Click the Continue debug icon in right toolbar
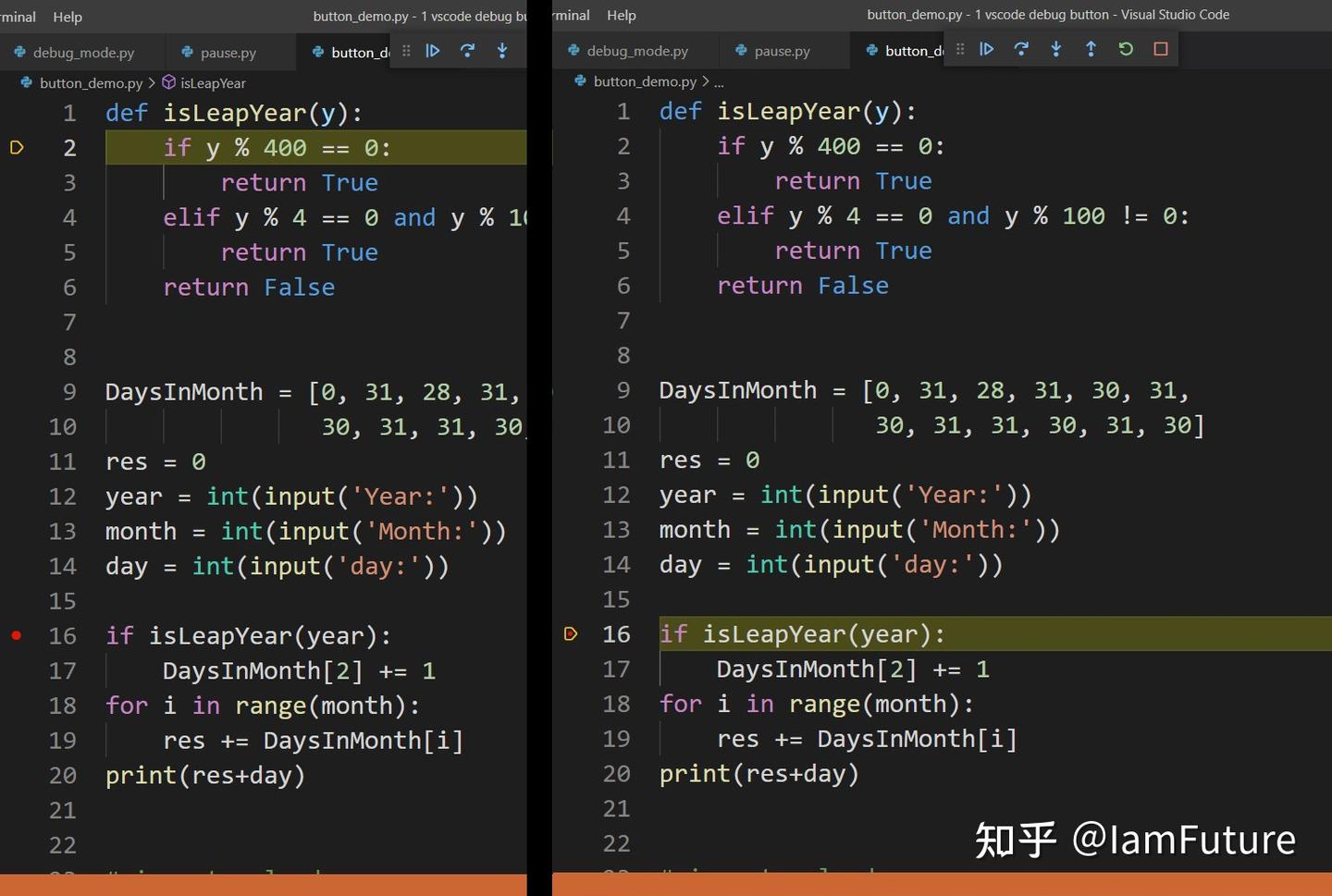Screen dimensions: 1332x896 (986, 51)
